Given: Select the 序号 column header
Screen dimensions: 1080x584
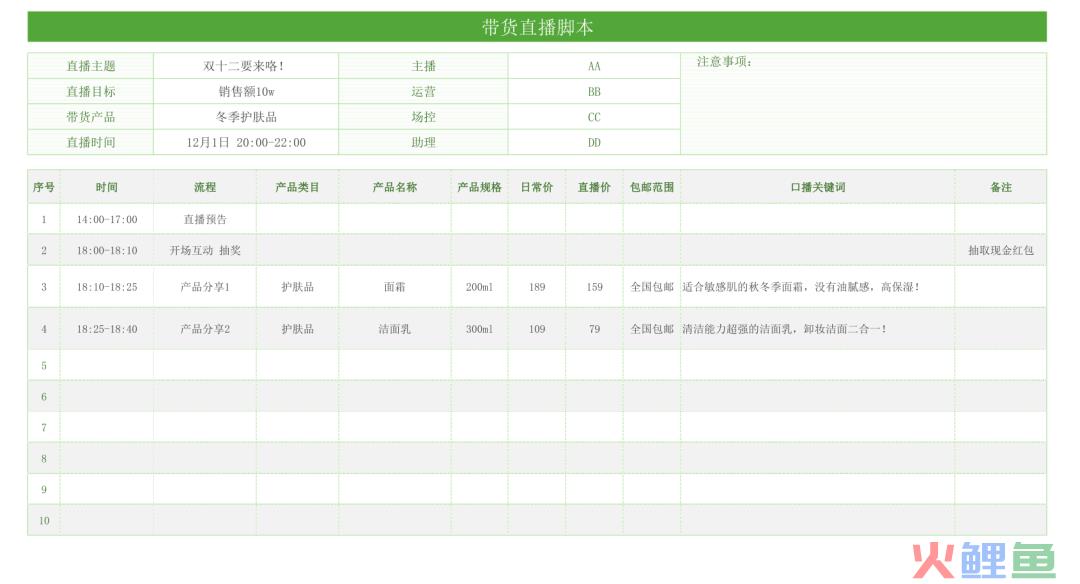Looking at the screenshot, I should [43, 187].
